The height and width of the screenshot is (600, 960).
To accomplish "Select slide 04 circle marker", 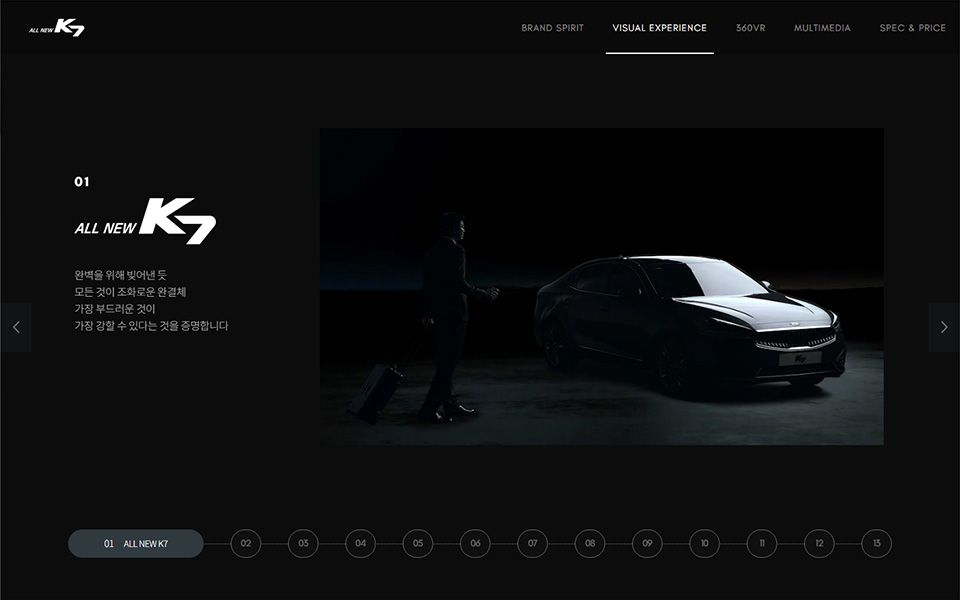I will (x=360, y=544).
